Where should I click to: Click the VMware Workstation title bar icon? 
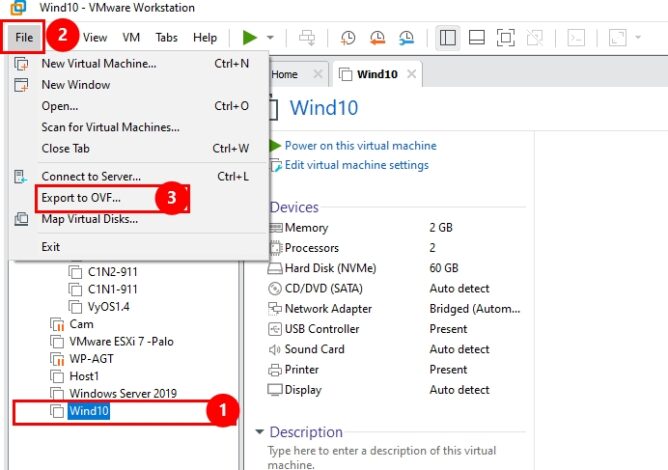(x=18, y=7)
